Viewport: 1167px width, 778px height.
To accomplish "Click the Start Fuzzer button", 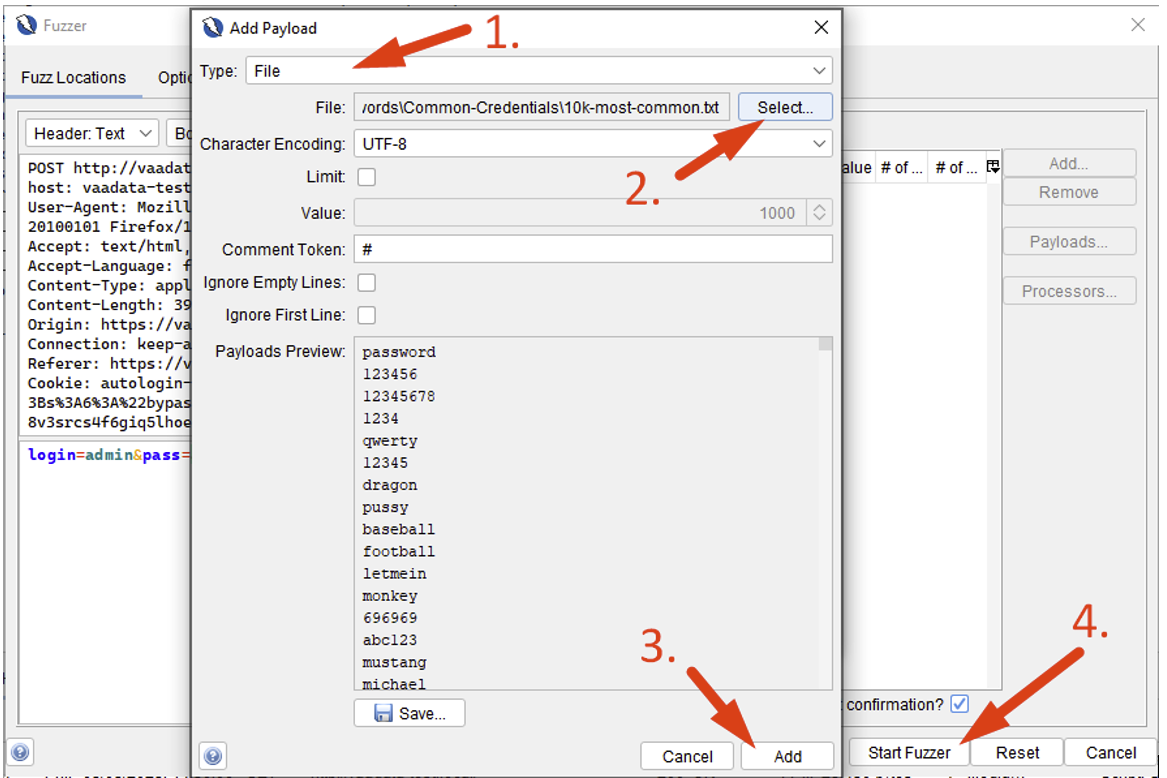I will coord(908,753).
